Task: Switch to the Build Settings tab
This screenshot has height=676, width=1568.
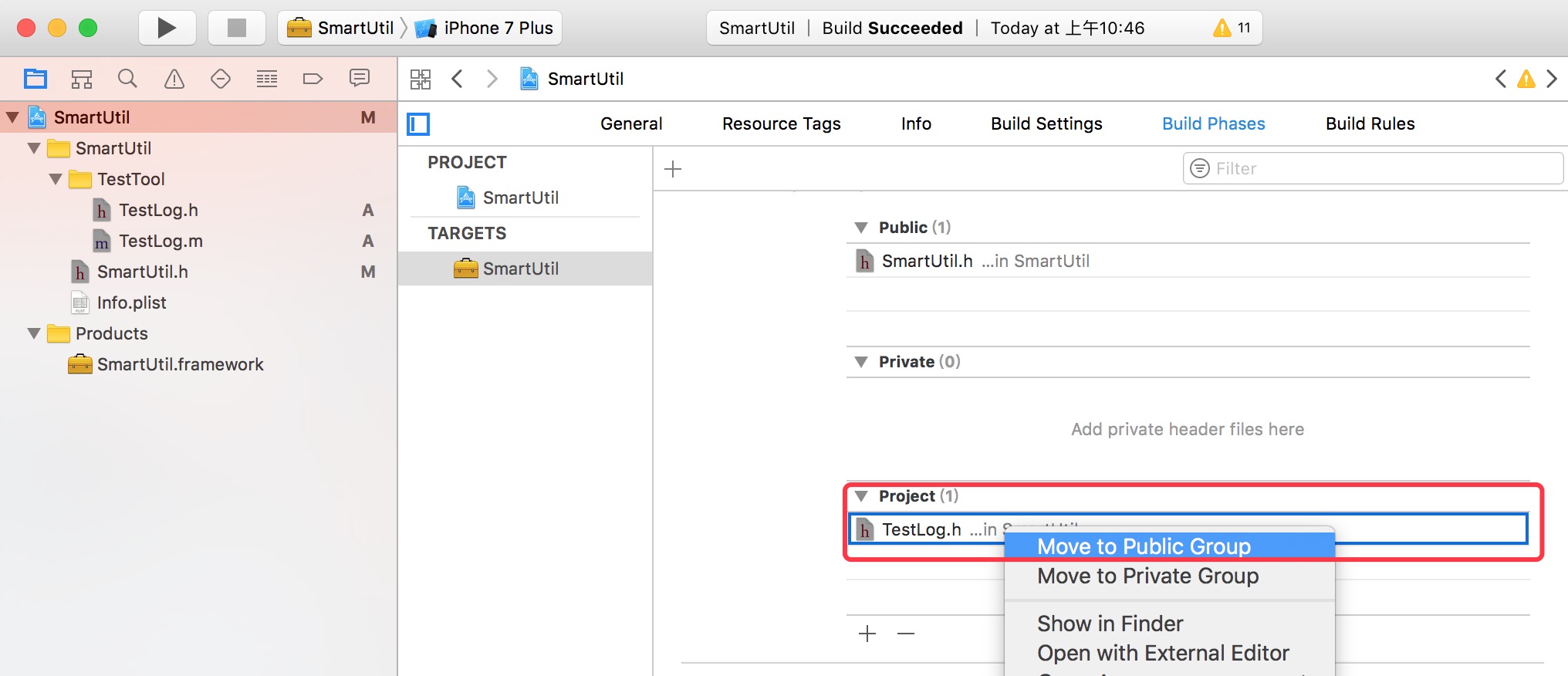Action: pyautogui.click(x=1046, y=123)
